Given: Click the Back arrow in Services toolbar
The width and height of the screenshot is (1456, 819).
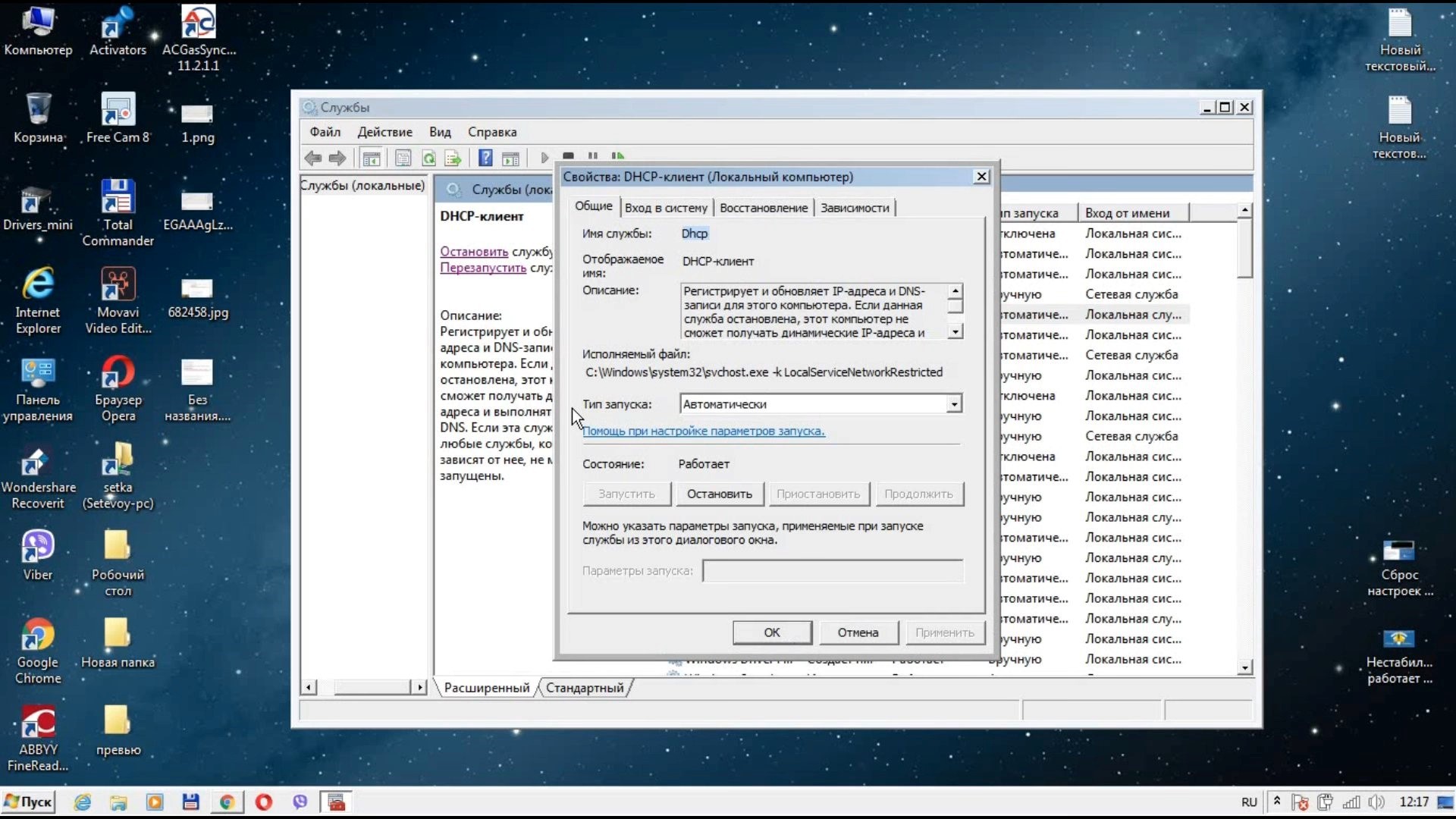Looking at the screenshot, I should (x=312, y=158).
